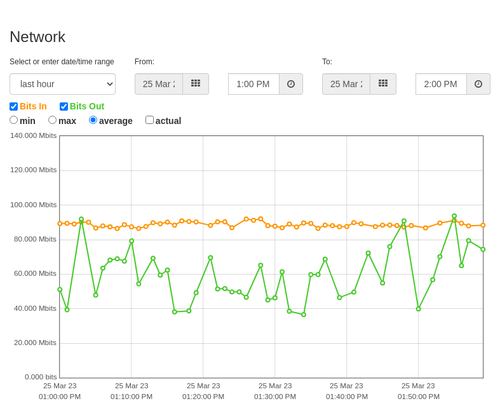Click the 1:00 PM From time field

coord(254,84)
